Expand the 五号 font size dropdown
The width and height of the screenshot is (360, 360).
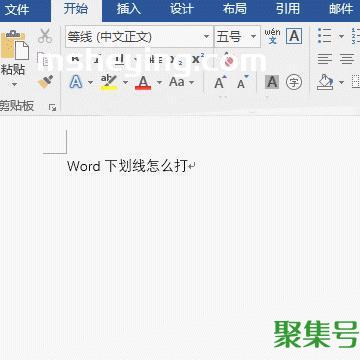(x=254, y=36)
